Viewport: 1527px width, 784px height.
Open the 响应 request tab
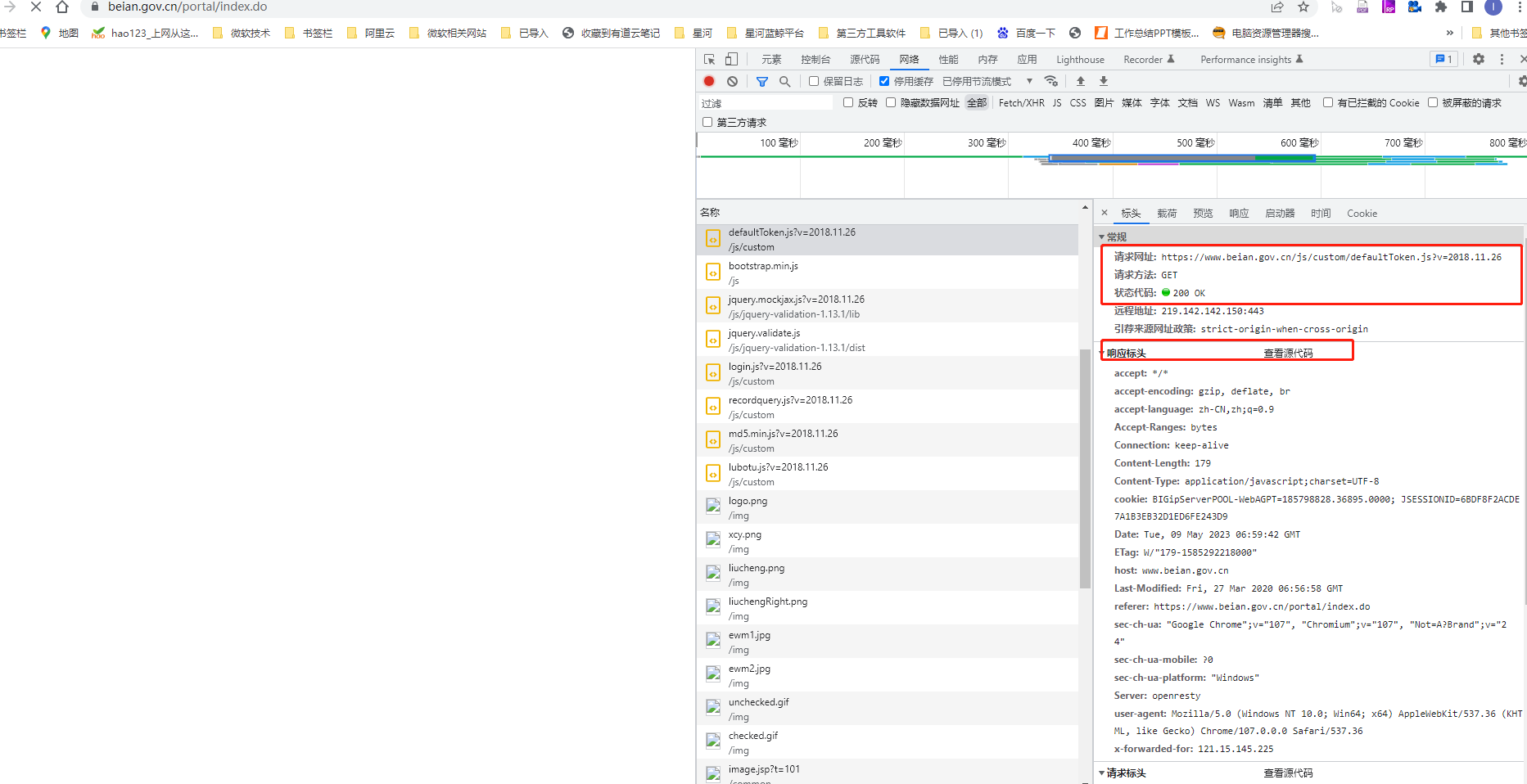click(1239, 213)
